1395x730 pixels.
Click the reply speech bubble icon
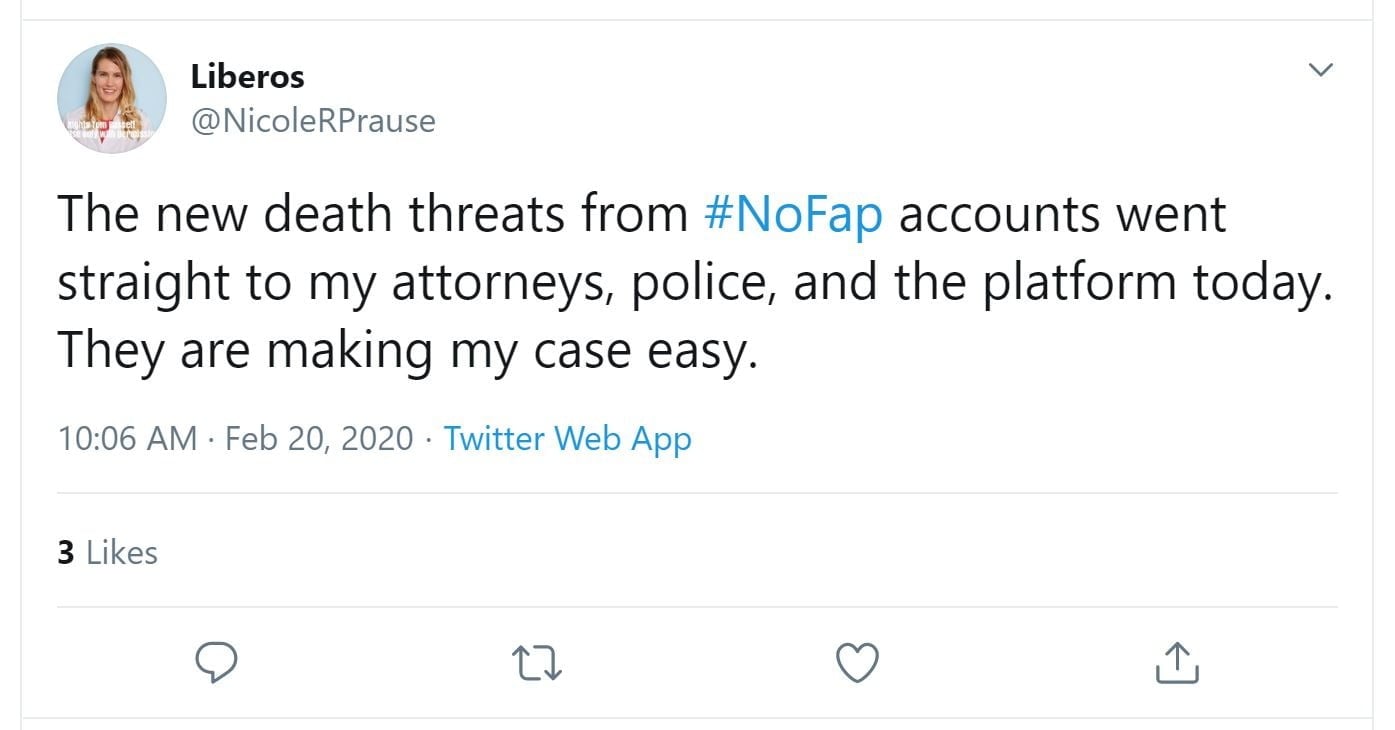pyautogui.click(x=212, y=661)
